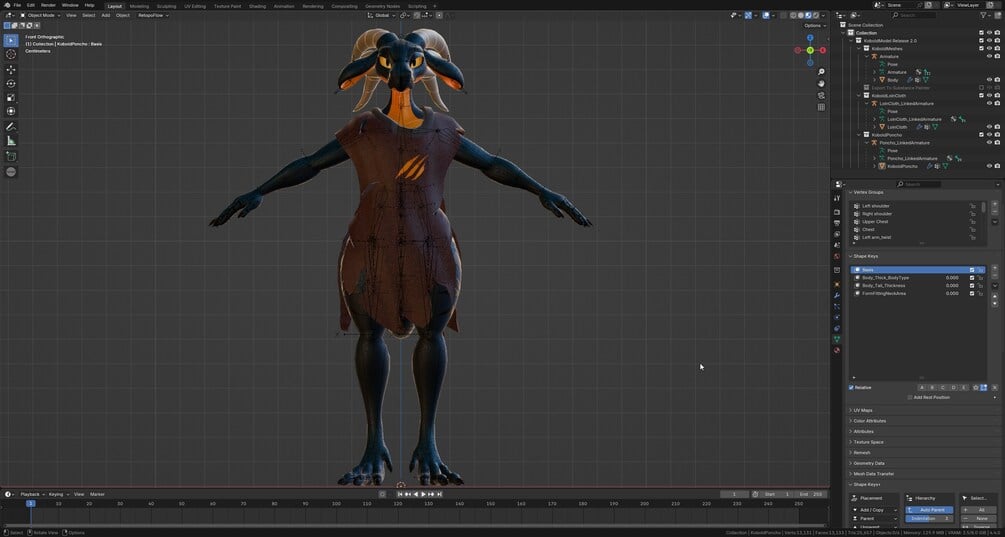Activate the Scale tool
The image size is (1005, 537).
(x=11, y=97)
